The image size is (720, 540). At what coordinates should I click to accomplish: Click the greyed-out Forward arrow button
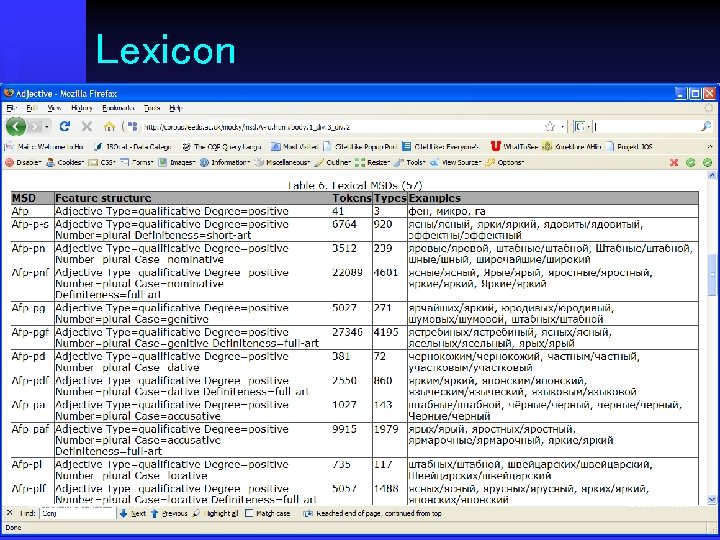(x=35, y=126)
